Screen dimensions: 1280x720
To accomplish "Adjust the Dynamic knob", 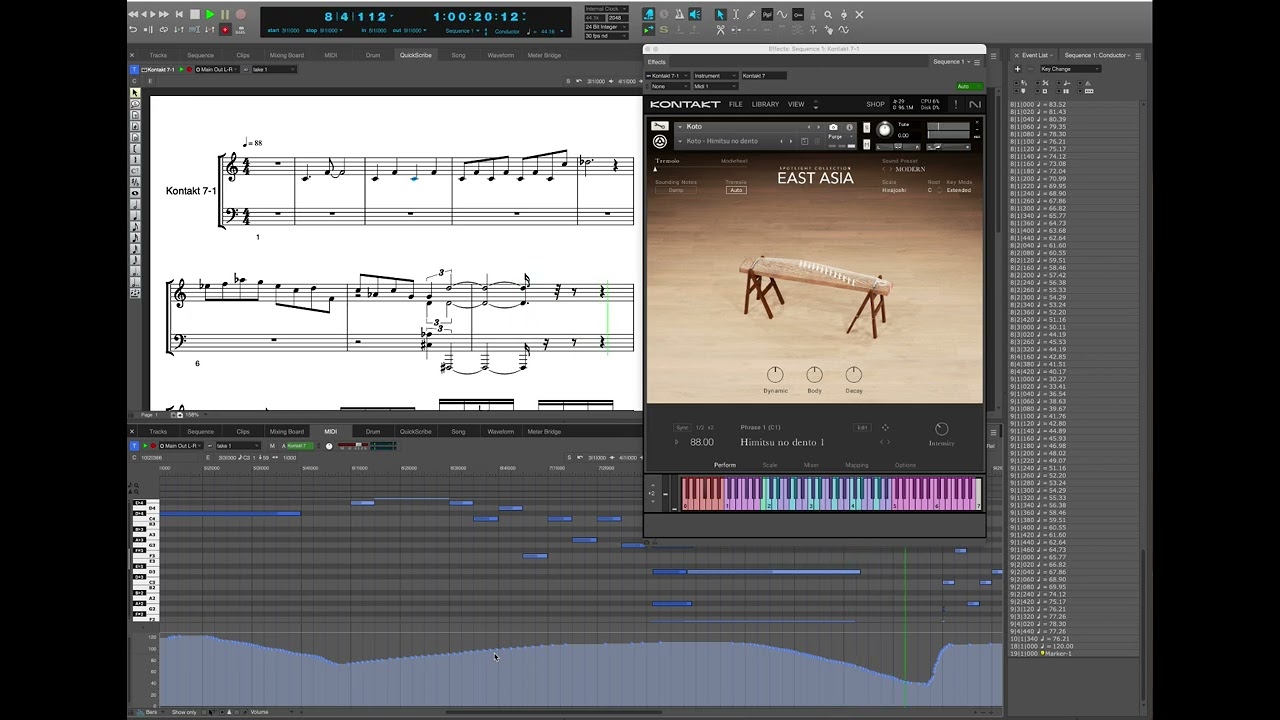I will [x=775, y=374].
